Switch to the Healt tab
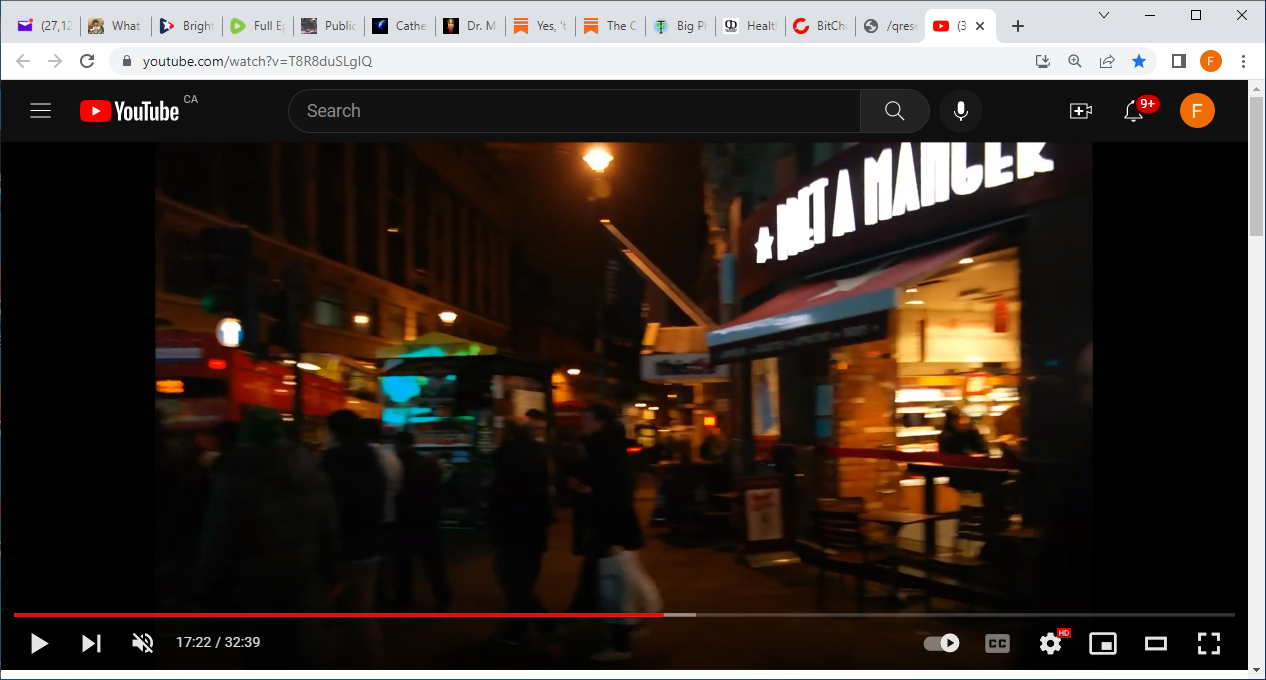The height and width of the screenshot is (680, 1266). pyautogui.click(x=751, y=26)
